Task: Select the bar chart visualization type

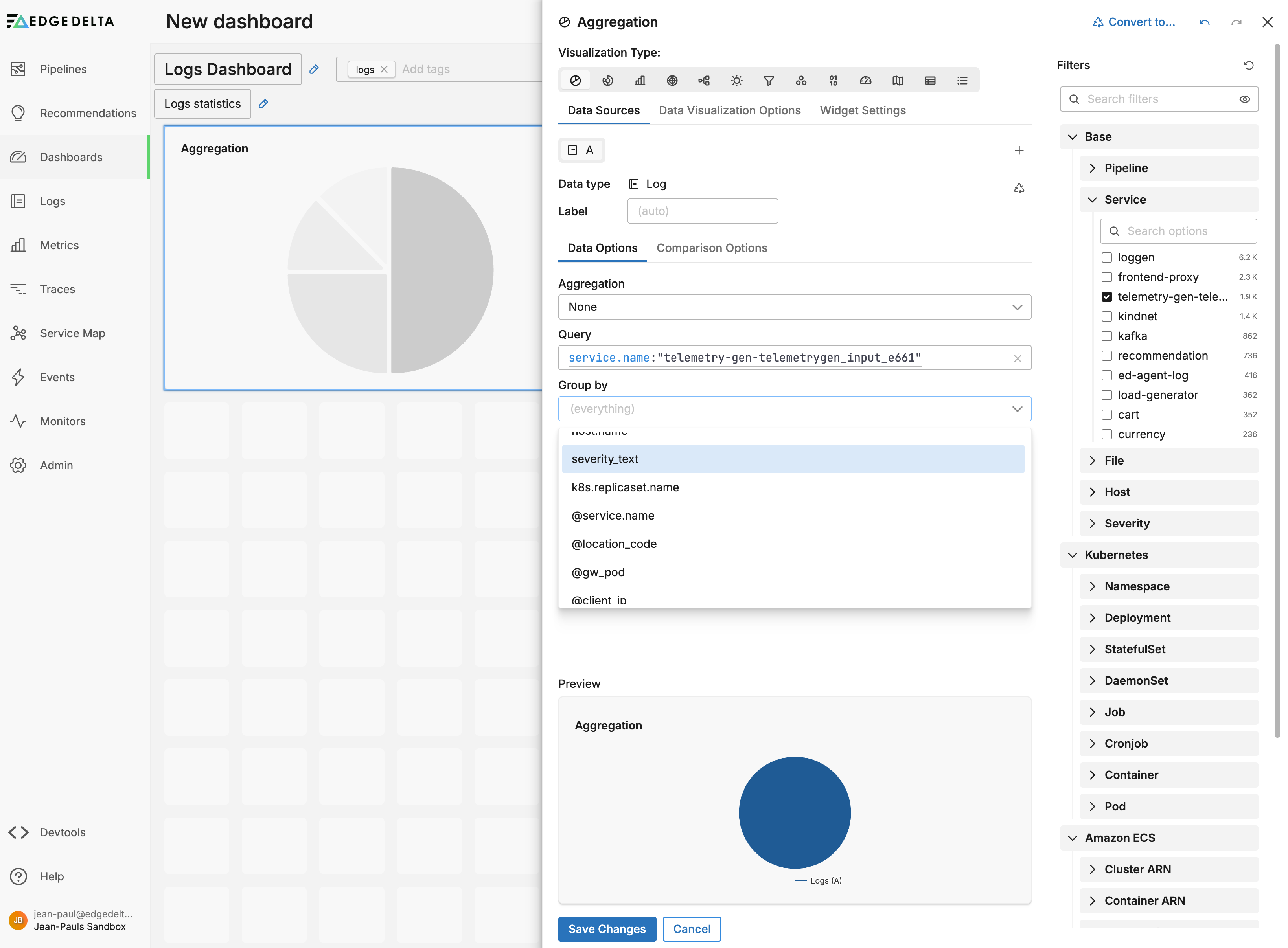Action: (x=640, y=81)
